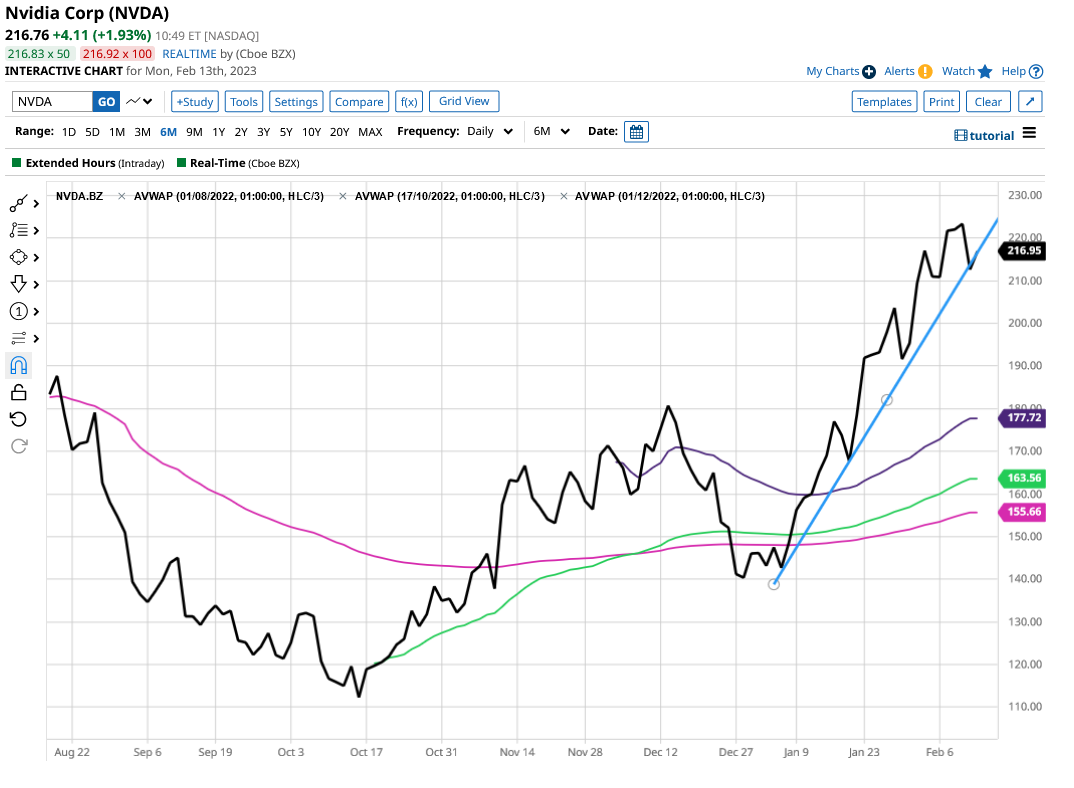Set range to 5D
Screen dimensions: 1074x788
[x=92, y=132]
